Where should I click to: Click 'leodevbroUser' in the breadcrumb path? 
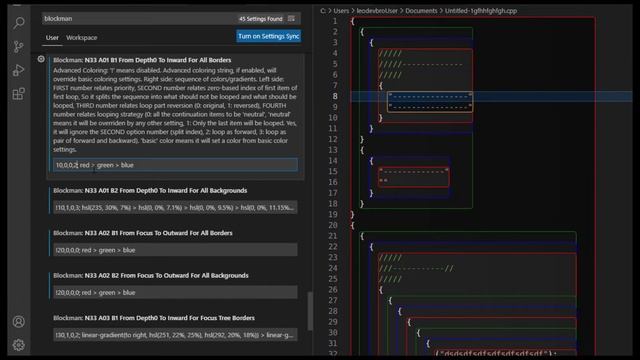click(377, 11)
